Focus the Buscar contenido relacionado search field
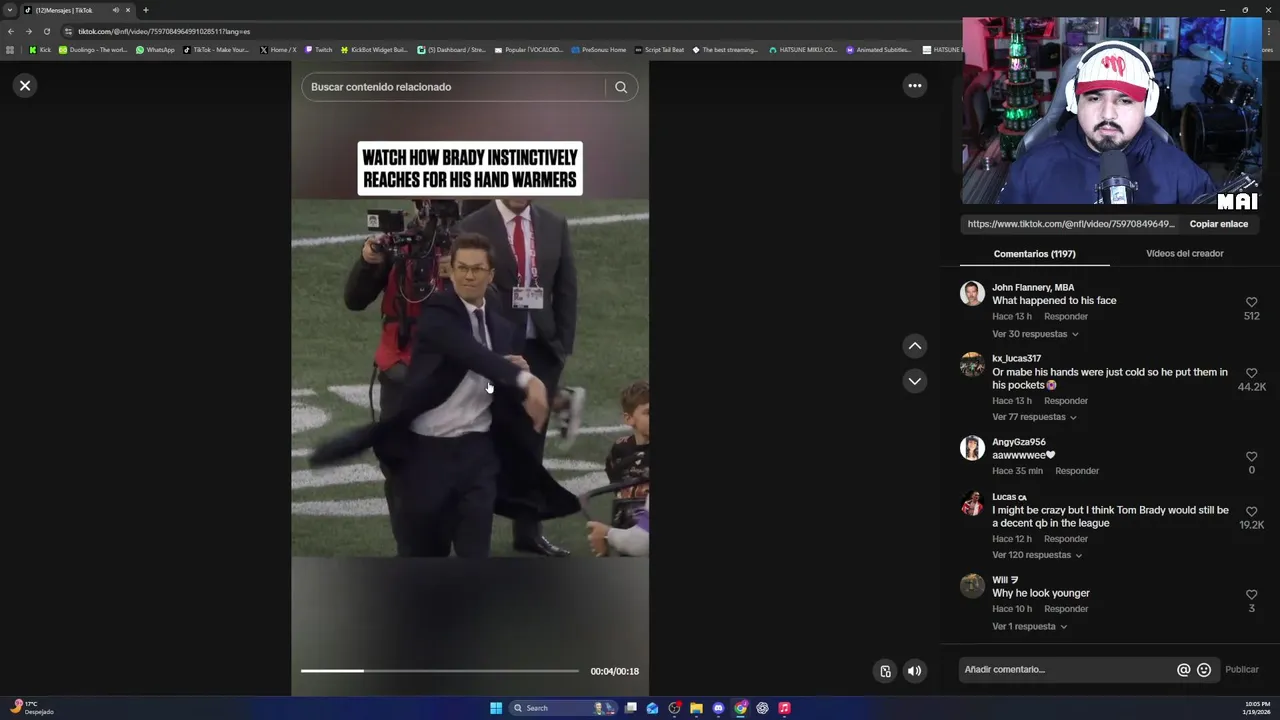Viewport: 1280px width, 720px height. click(x=455, y=87)
